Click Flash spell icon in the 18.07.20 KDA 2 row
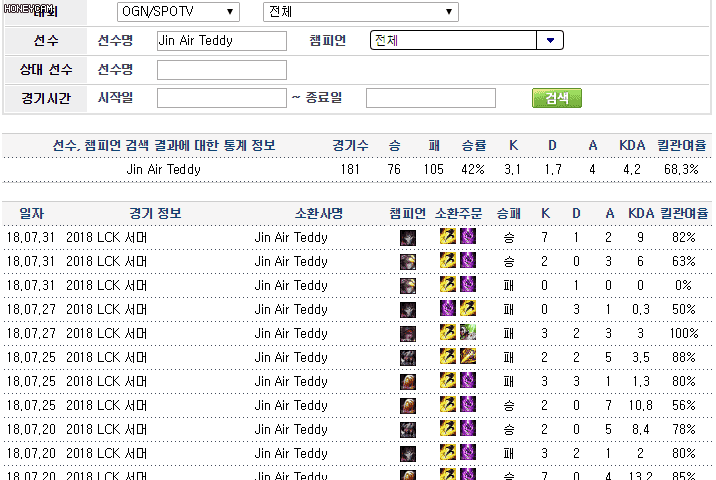The height and width of the screenshot is (480, 716). (448, 452)
